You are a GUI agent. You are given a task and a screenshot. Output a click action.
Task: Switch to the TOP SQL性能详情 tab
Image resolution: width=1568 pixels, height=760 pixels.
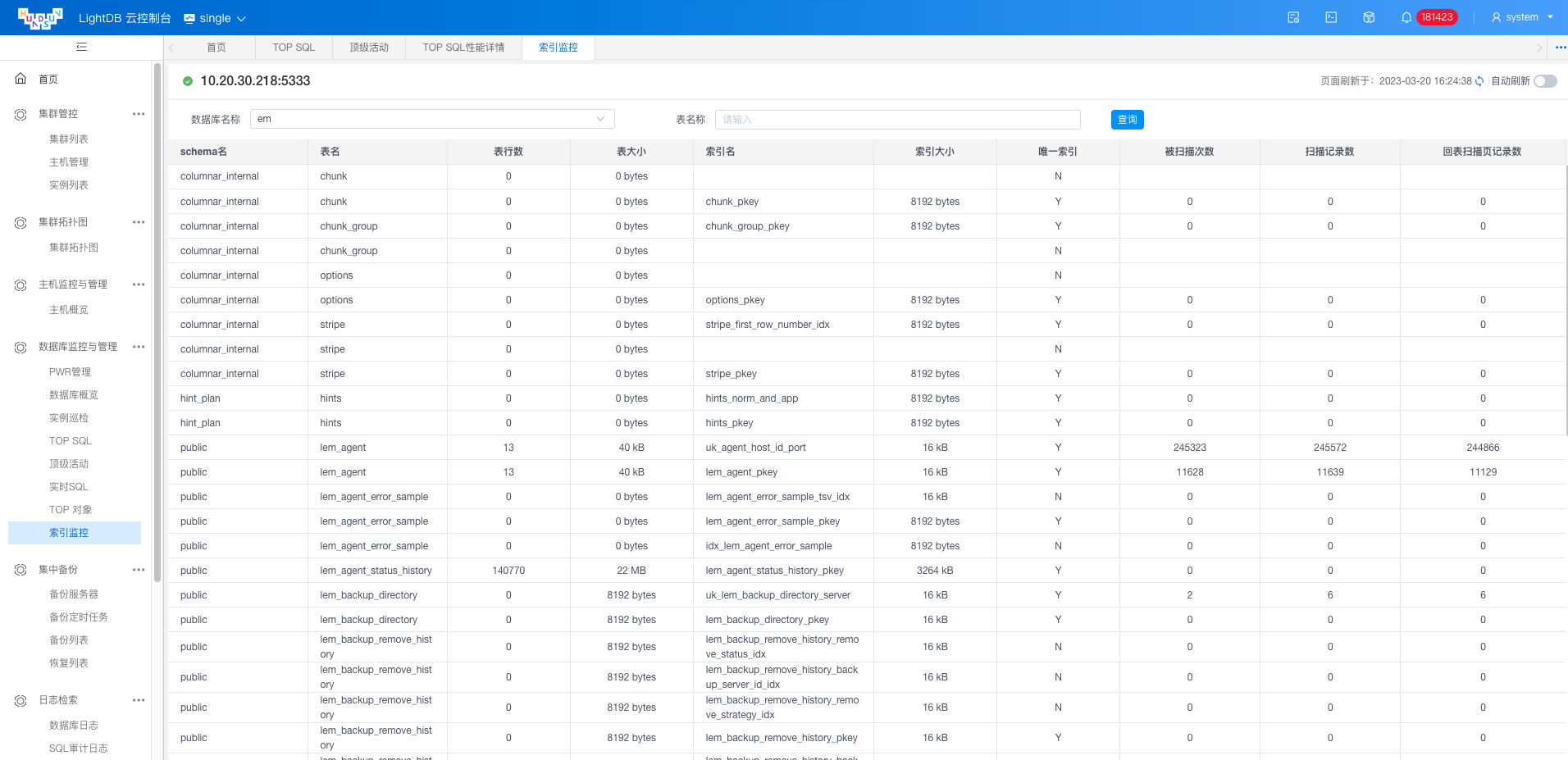463,48
